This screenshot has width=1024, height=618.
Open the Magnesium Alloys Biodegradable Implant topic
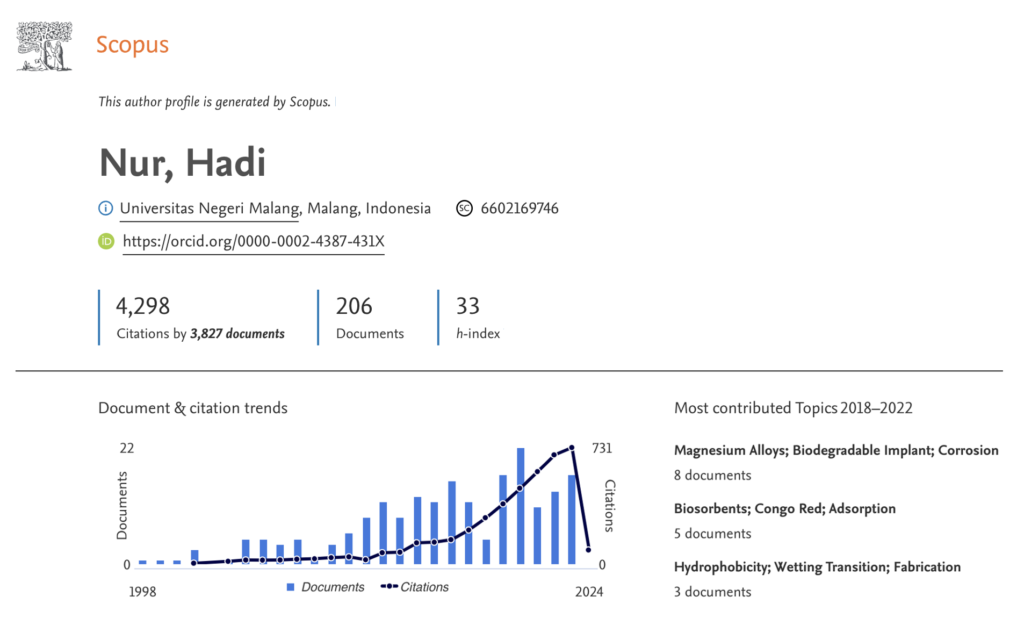tap(836, 450)
